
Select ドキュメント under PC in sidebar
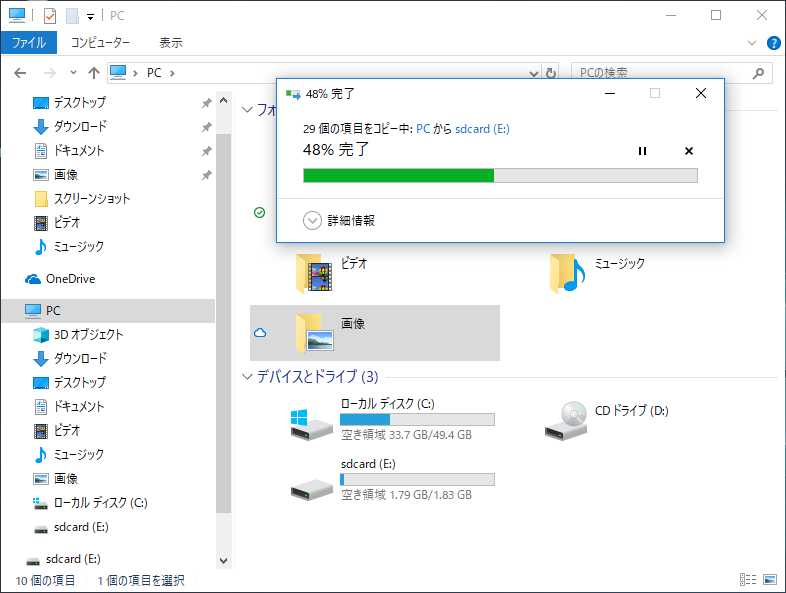[x=79, y=407]
